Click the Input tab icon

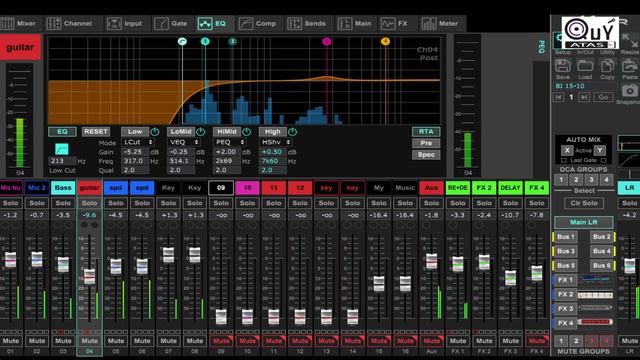pyautogui.click(x=114, y=24)
